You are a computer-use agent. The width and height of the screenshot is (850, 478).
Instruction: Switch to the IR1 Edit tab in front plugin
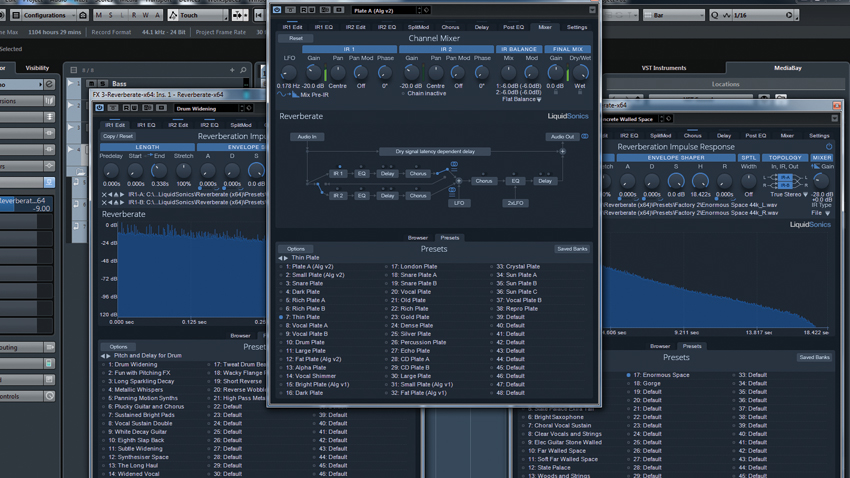tap(292, 27)
